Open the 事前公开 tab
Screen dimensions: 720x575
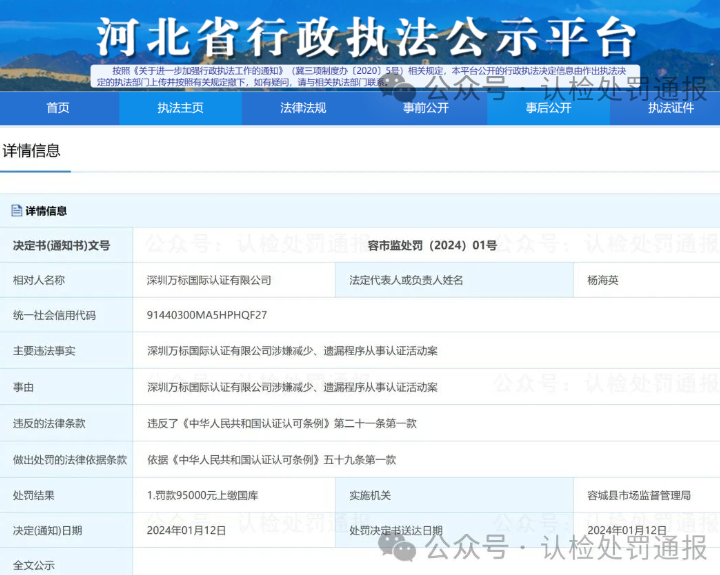(x=426, y=108)
